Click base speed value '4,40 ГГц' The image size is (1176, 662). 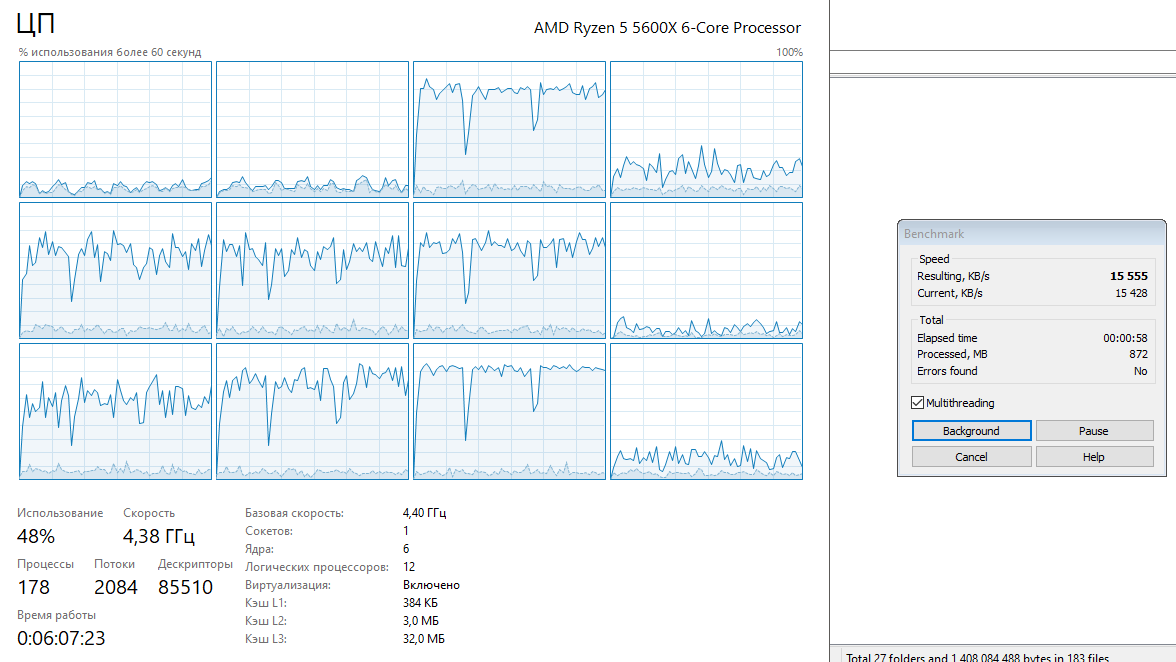424,513
